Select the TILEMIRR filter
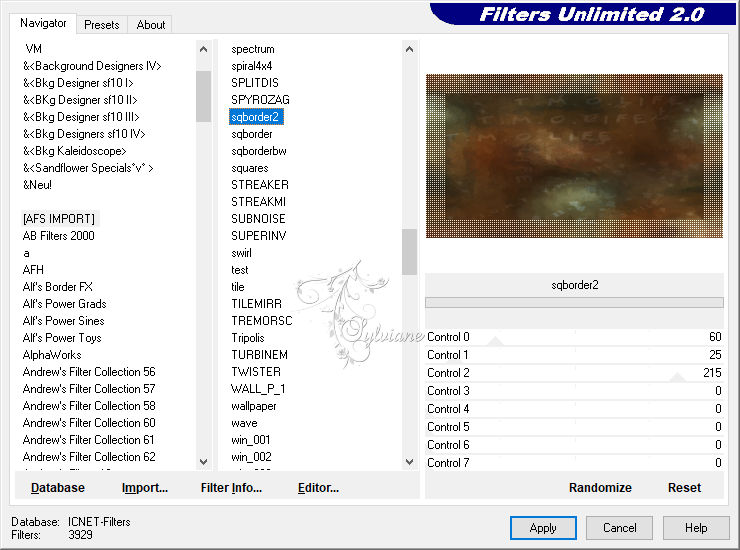This screenshot has height=550, width=740. [x=256, y=304]
